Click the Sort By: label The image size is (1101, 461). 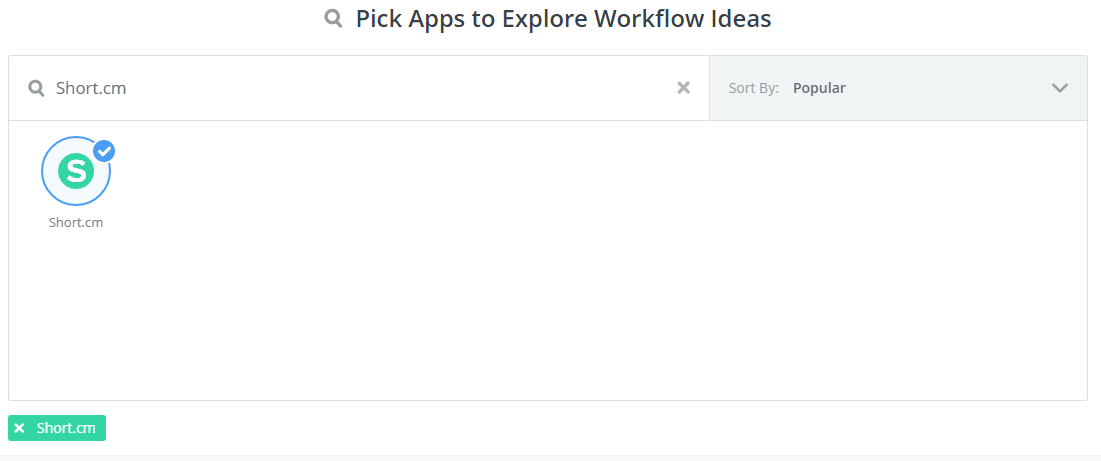(x=753, y=88)
